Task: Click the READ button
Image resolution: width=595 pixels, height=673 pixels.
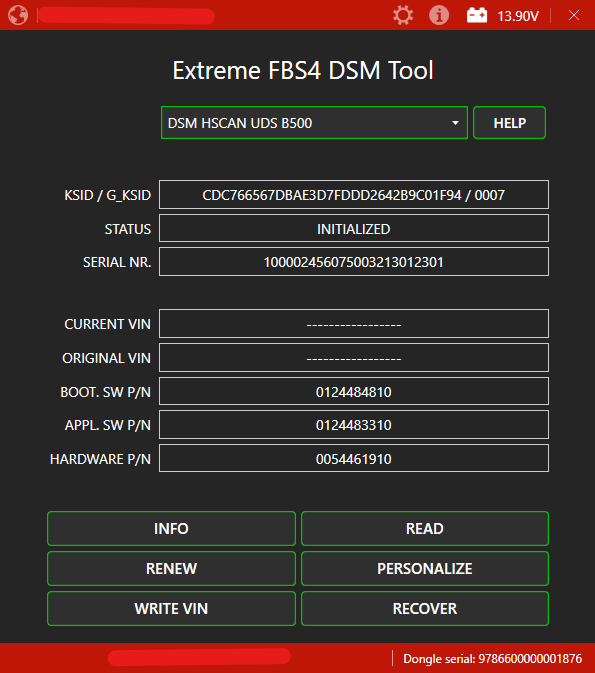Action: (x=425, y=528)
